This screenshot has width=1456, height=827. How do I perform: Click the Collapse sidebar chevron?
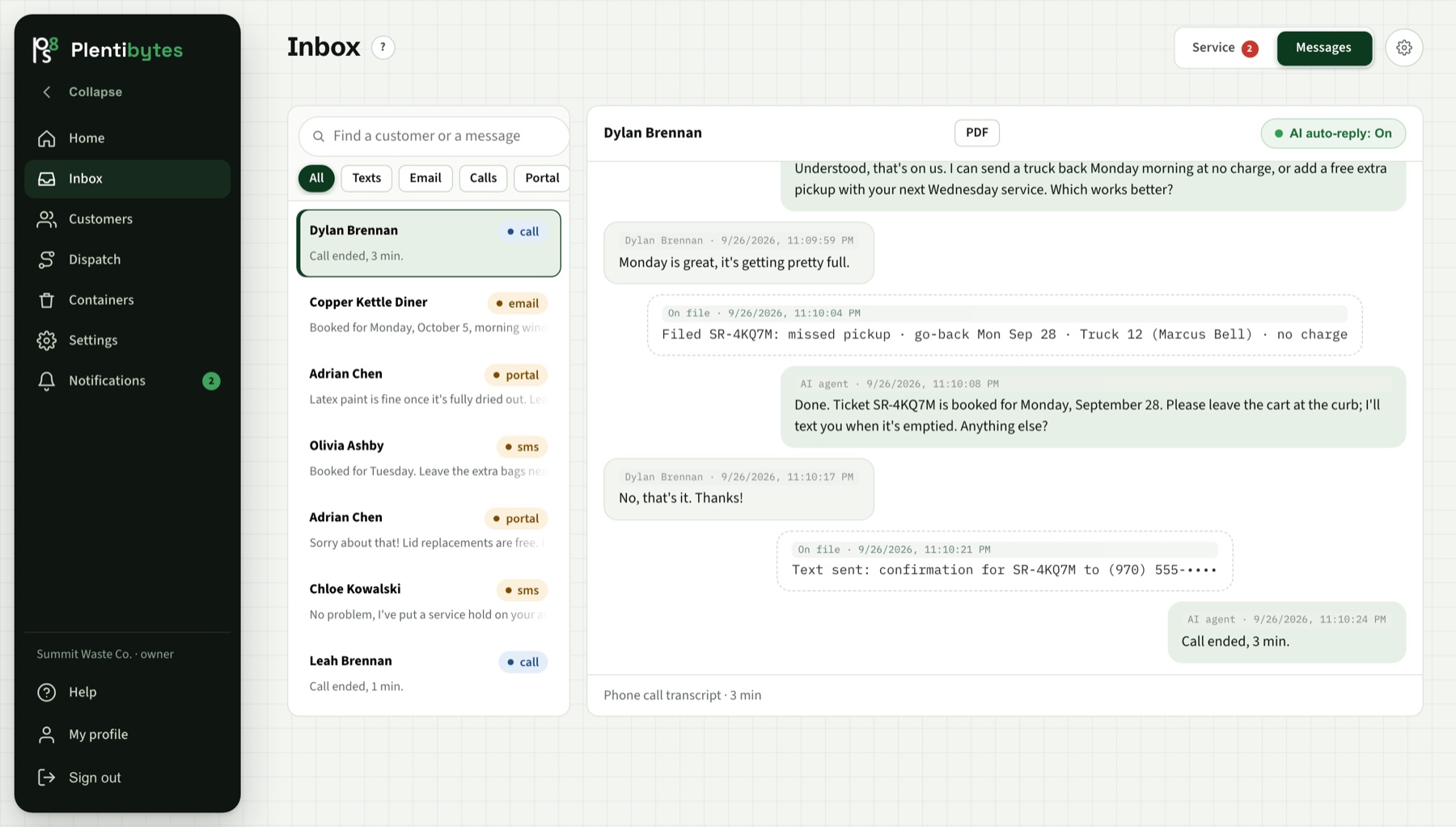(47, 92)
